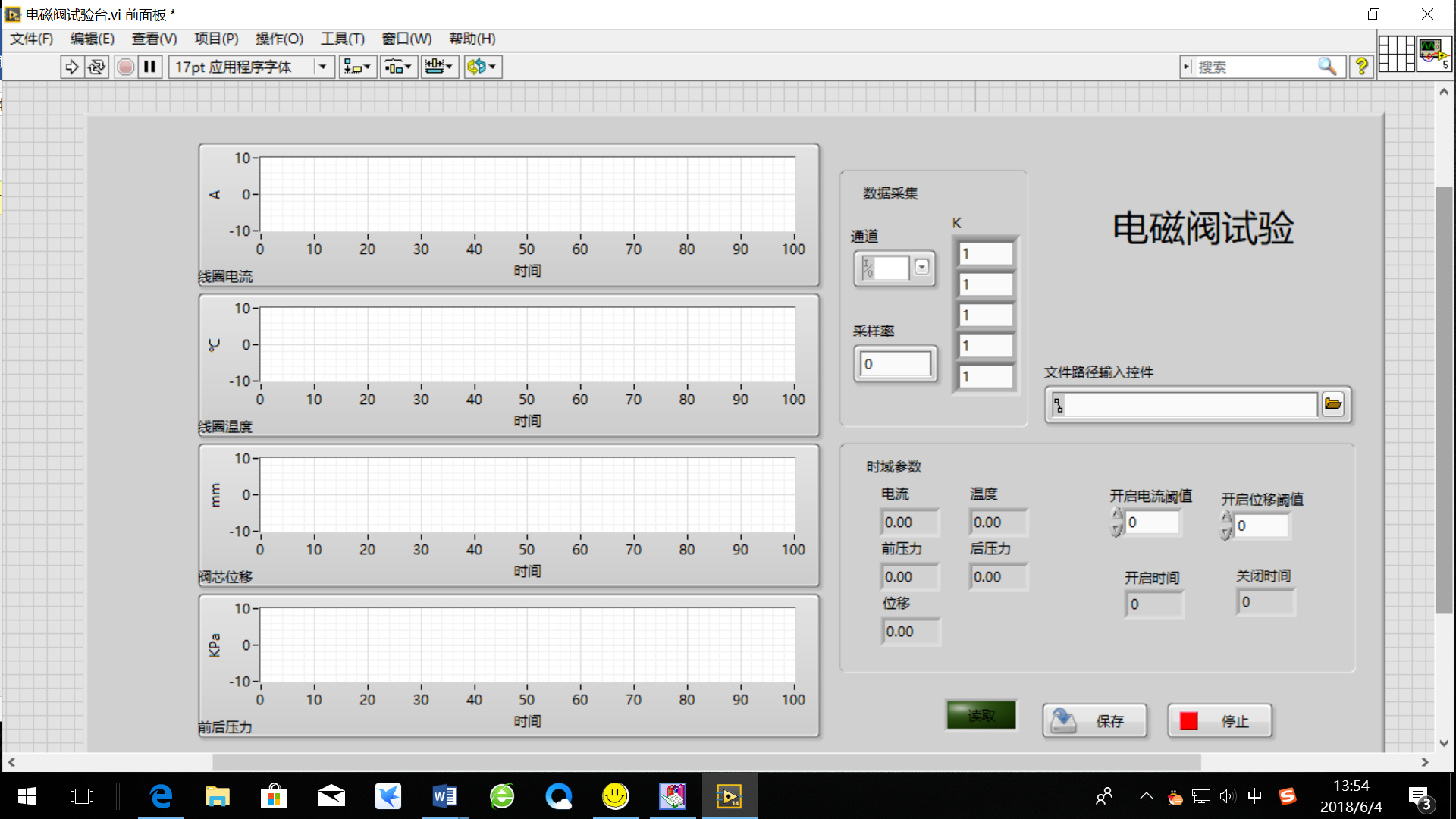Click the folder browse icon for file path
1456x819 pixels.
[x=1333, y=403]
